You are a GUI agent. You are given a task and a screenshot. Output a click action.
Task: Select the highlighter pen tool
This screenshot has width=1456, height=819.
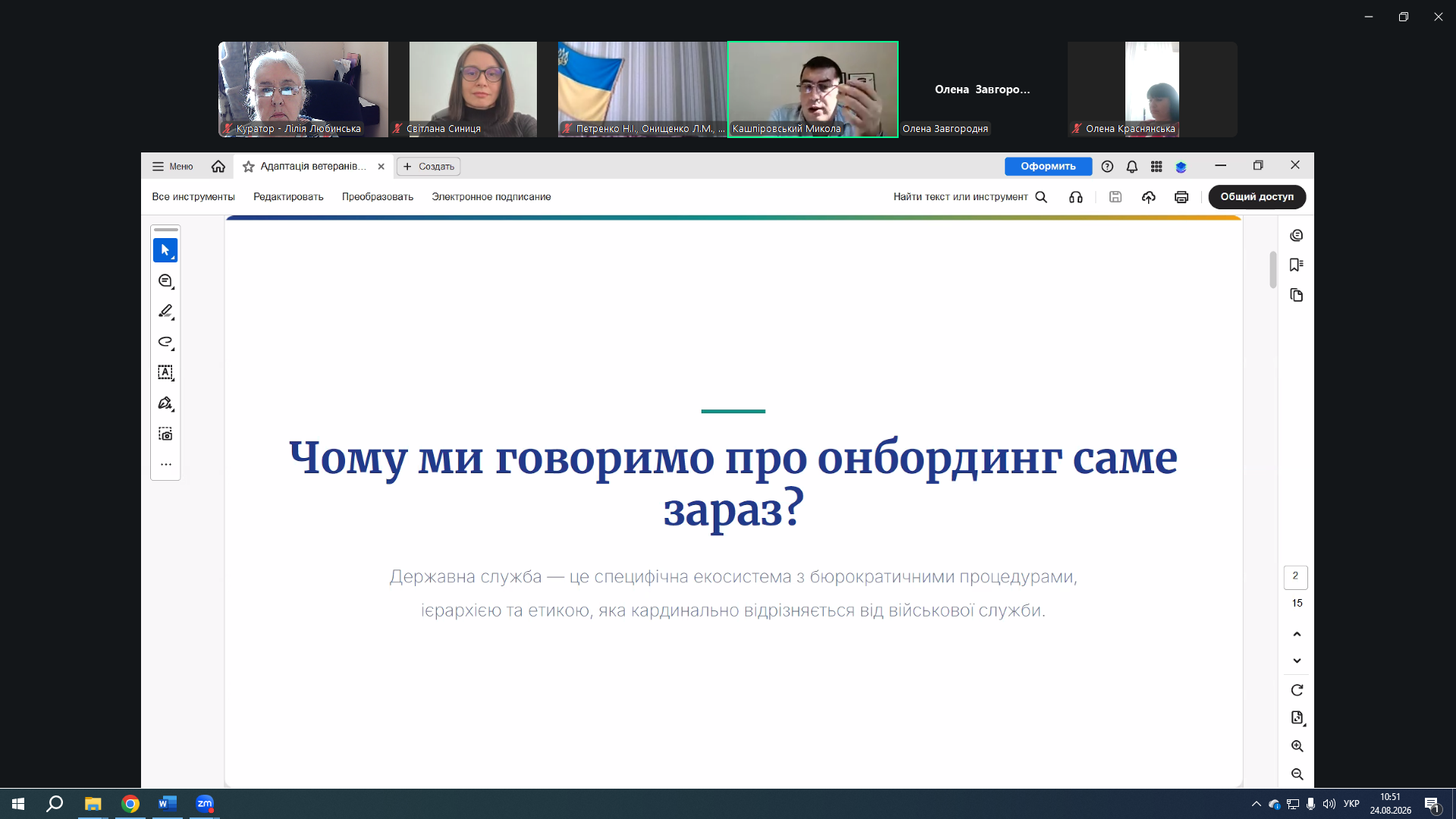165,312
